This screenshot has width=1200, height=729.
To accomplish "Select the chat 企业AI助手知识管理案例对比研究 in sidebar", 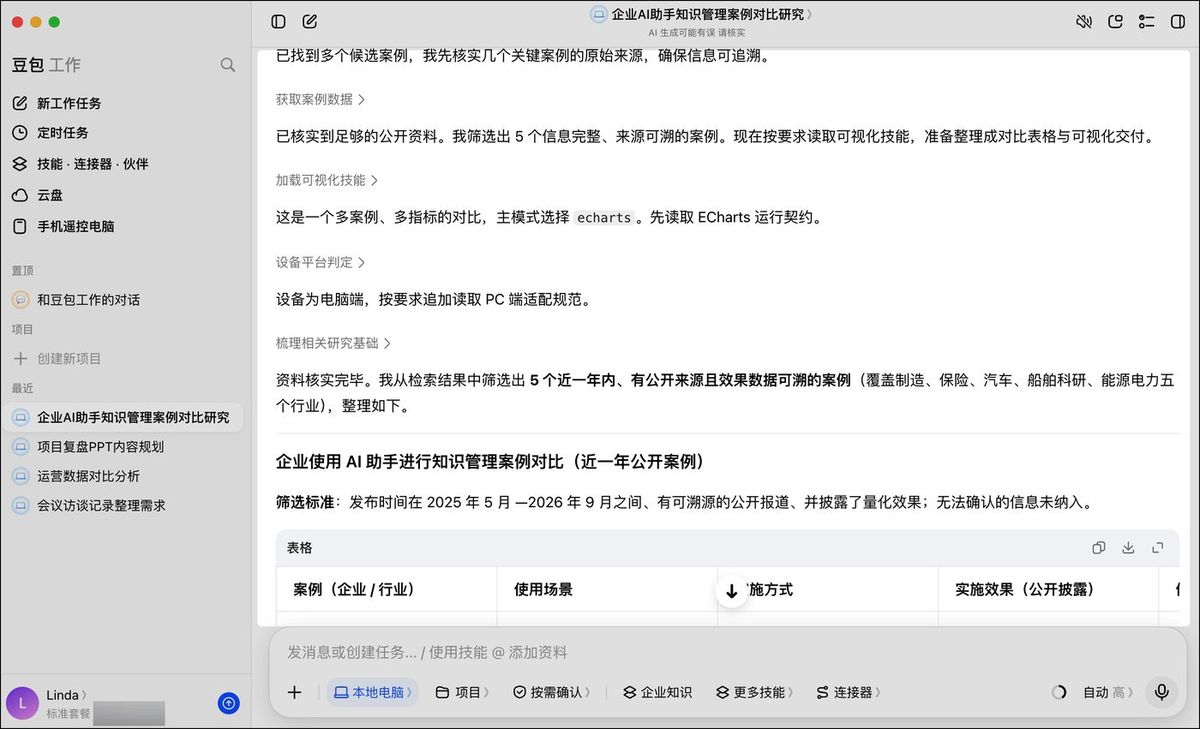I will tap(123, 417).
